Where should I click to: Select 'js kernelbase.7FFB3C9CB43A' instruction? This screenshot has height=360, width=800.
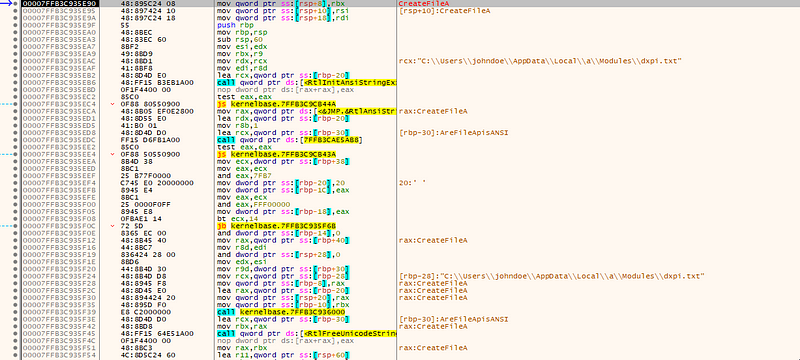tap(277, 154)
